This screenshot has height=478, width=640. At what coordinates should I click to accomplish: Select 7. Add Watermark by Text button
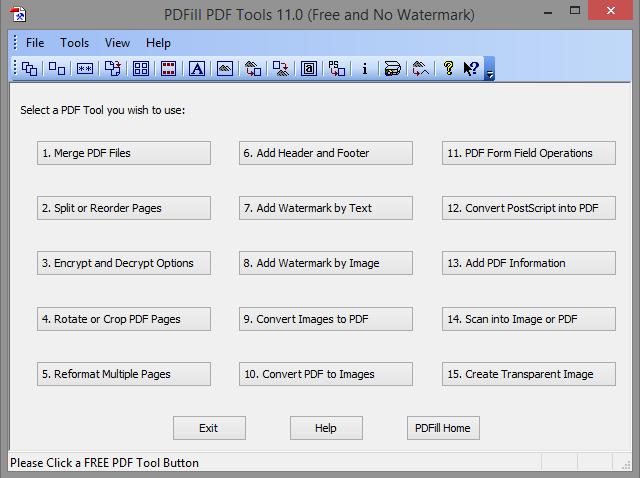click(x=326, y=208)
